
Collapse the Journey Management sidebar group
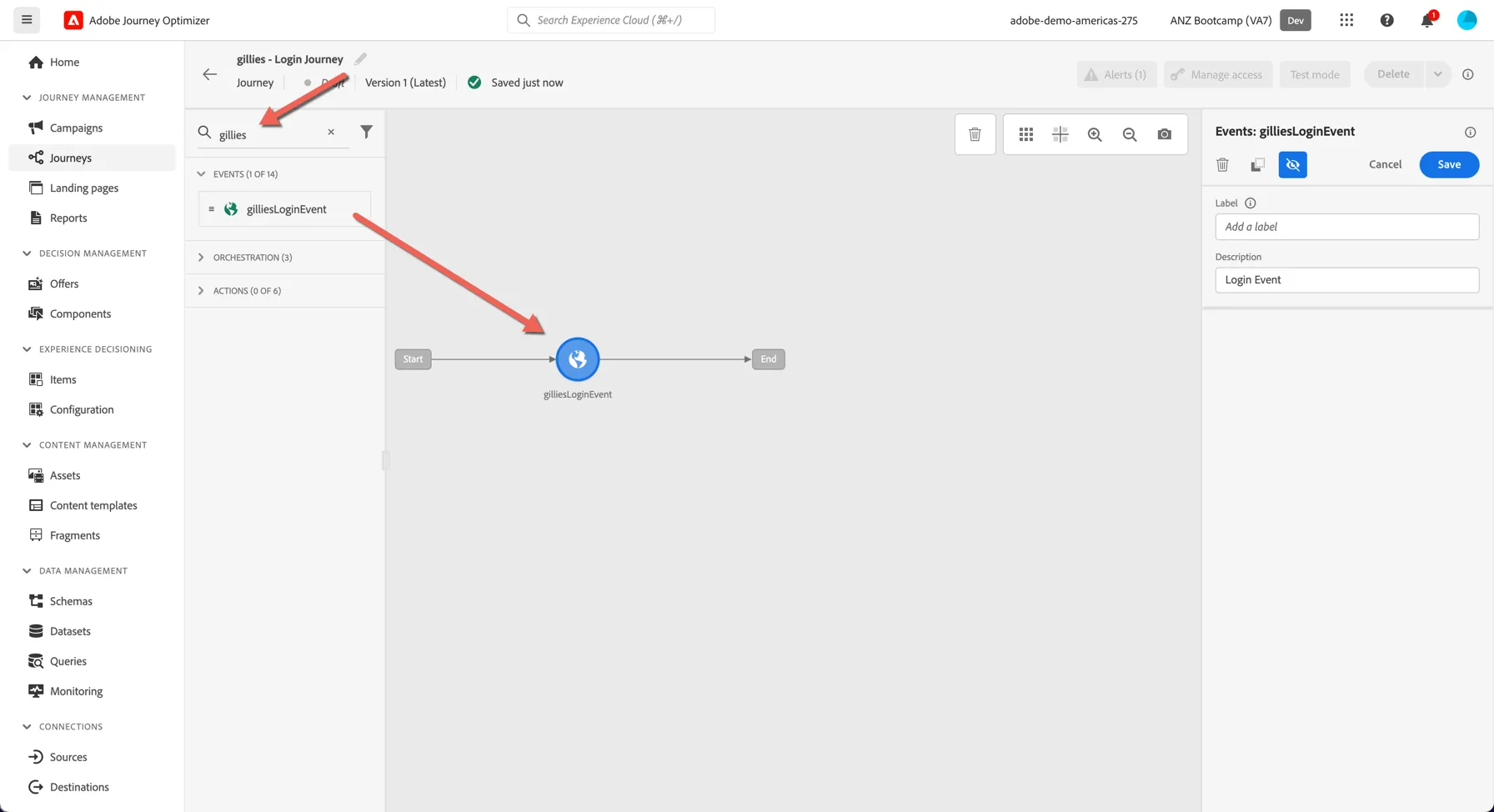tap(27, 98)
